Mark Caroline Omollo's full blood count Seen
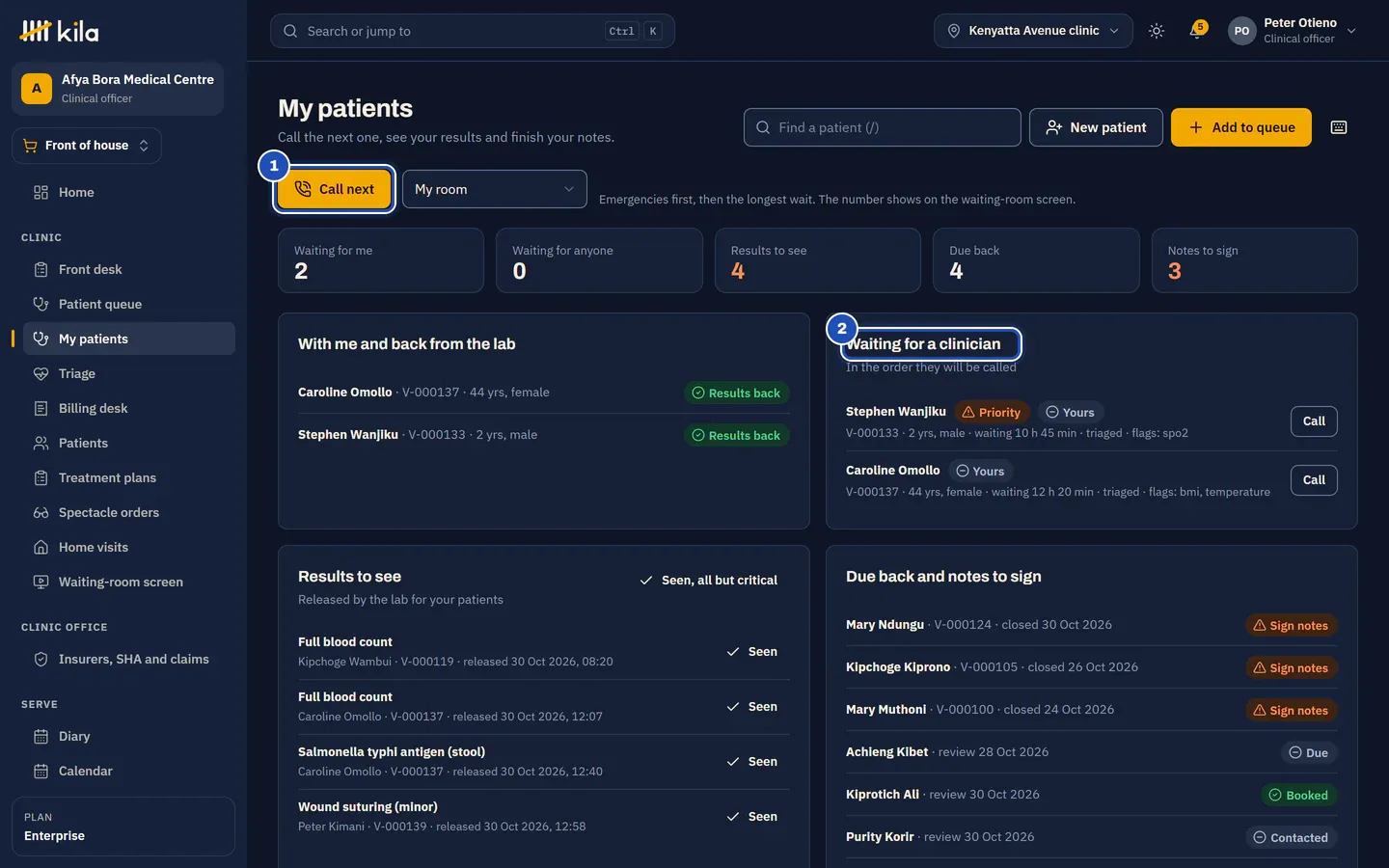The width and height of the screenshot is (1389, 868). click(x=752, y=707)
